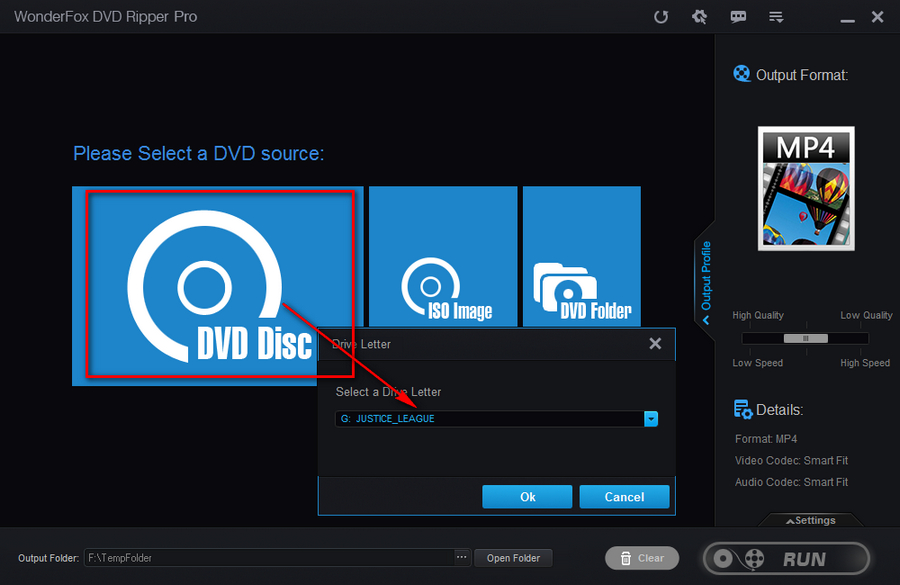900x585 pixels.
Task: Browse output folder with ellipsis button
Action: click(461, 557)
